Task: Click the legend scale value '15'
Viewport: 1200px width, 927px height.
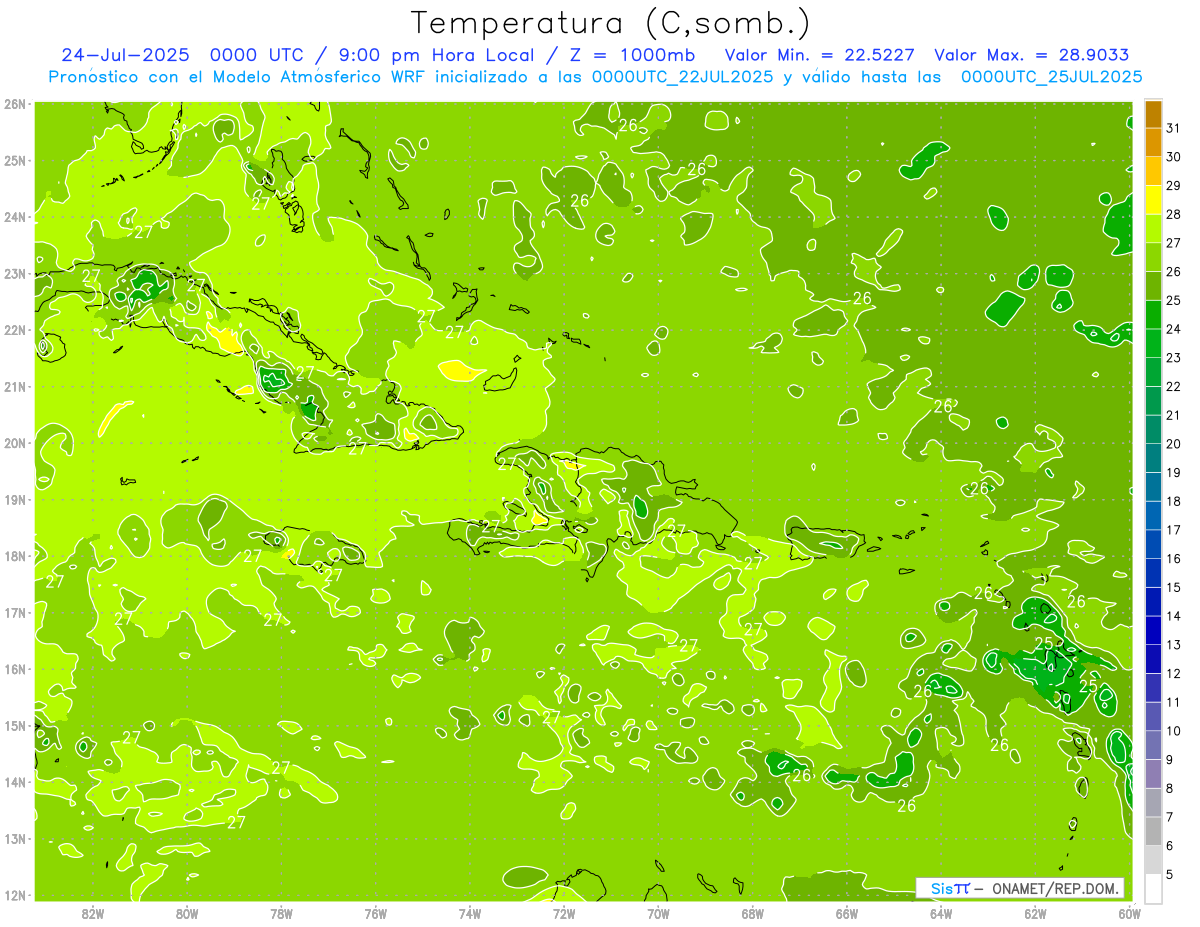Action: [x=1174, y=587]
